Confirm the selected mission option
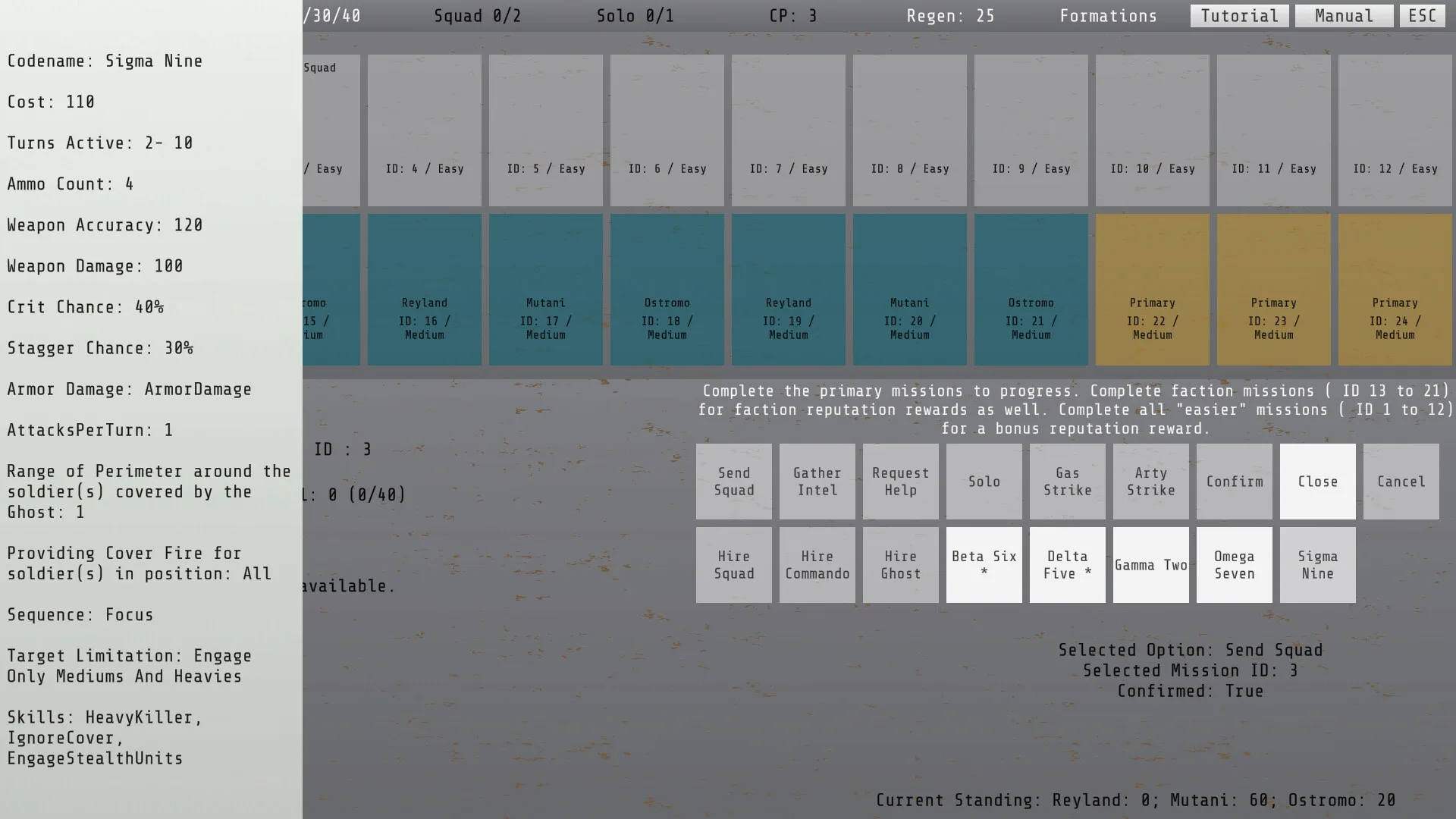The width and height of the screenshot is (1456, 819). (1235, 482)
